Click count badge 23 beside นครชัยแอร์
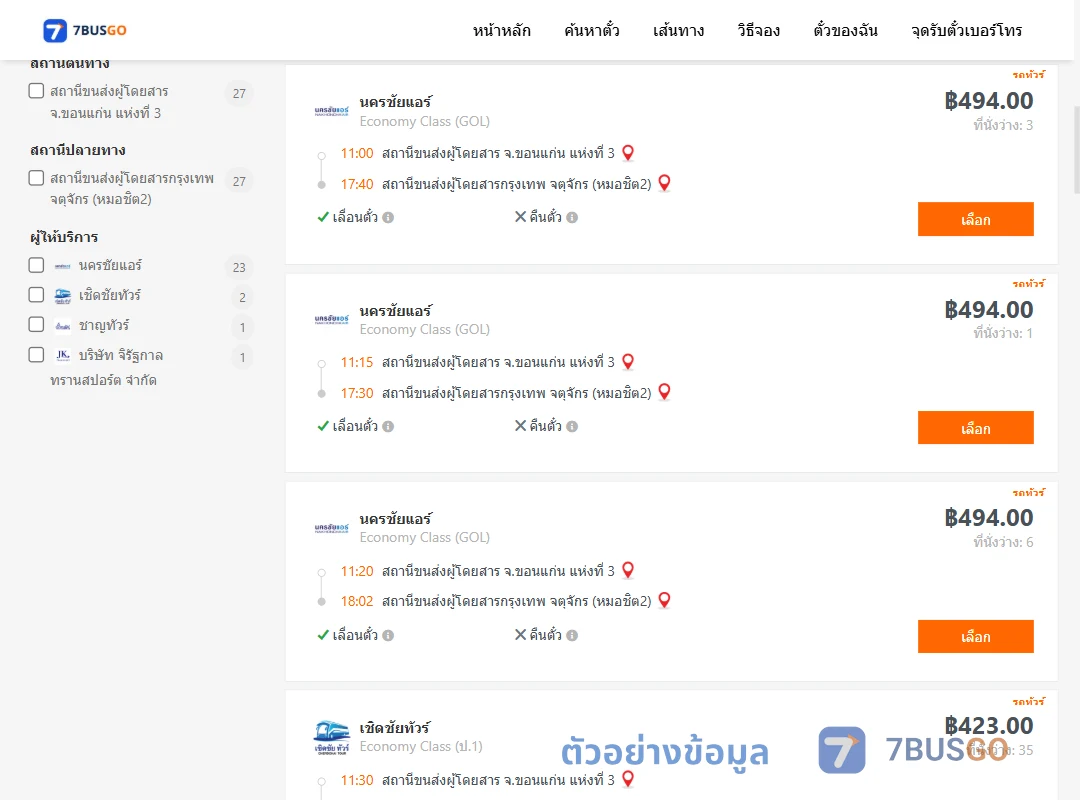The height and width of the screenshot is (800, 1080). 239,267
